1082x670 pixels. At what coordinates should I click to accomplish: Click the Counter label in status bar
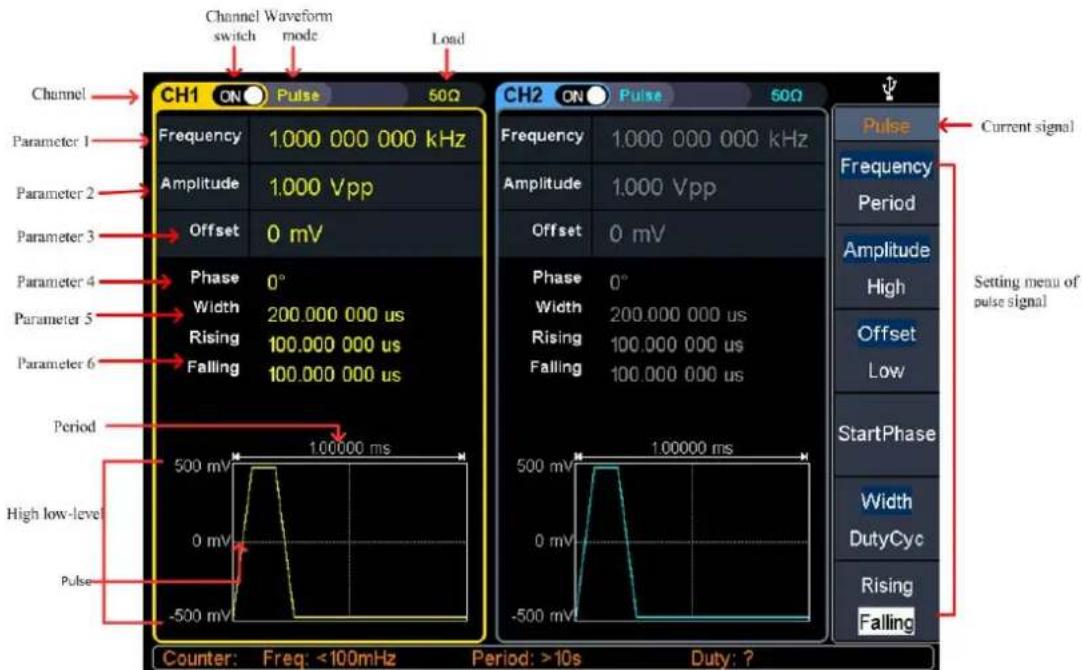pos(200,658)
